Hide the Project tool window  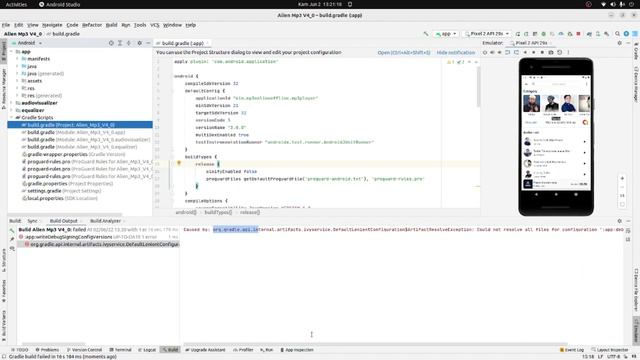(149, 43)
